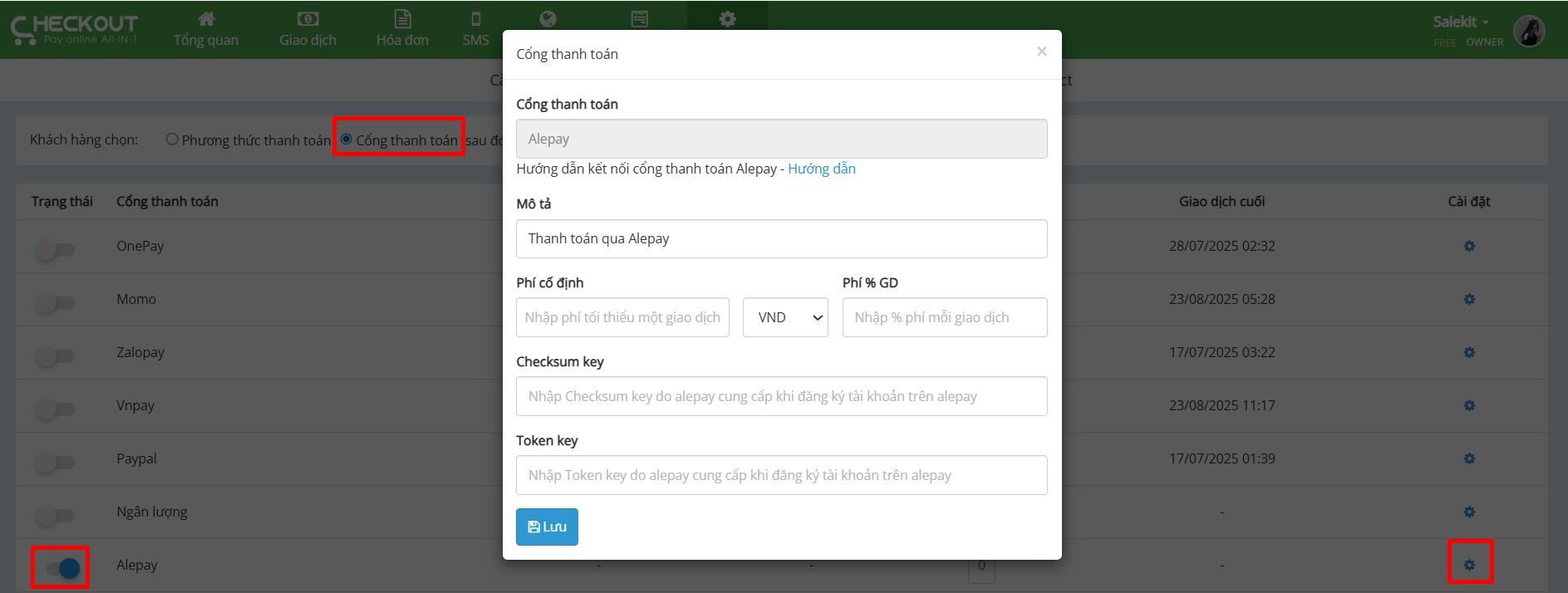The image size is (1568, 593).
Task: Click the user avatar picture
Action: click(x=1529, y=31)
